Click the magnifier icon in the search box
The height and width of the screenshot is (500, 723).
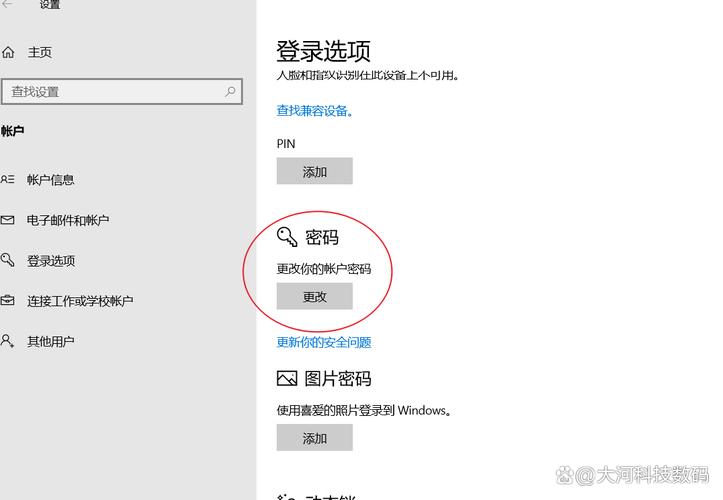point(231,91)
